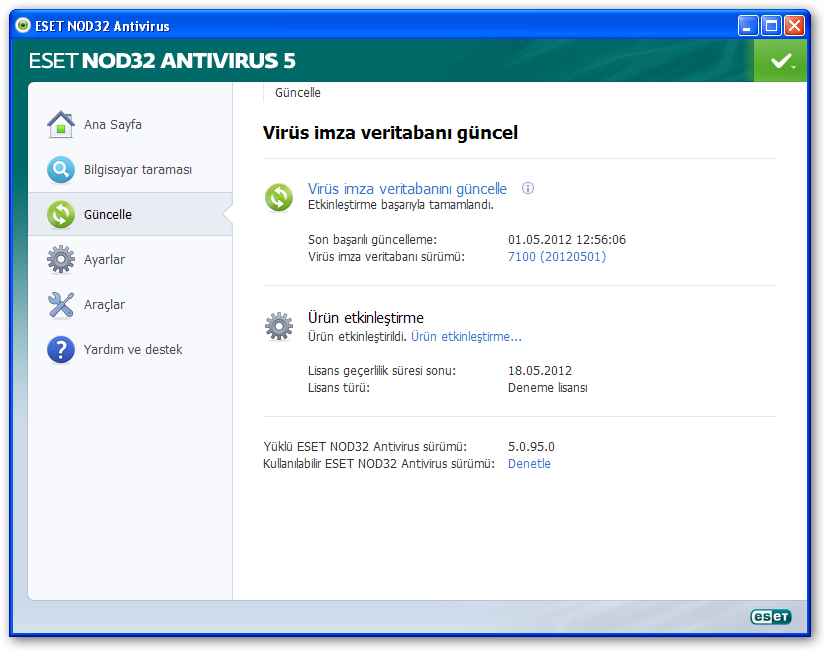
Task: Click the Ayarlar gear icon in the sidebar
Action: point(61,259)
